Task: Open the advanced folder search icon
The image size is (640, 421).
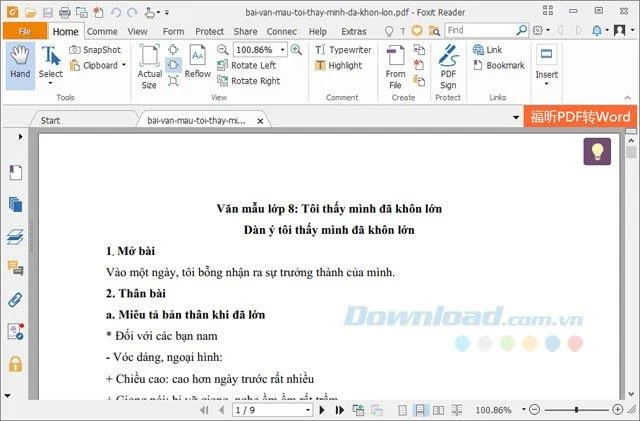Action: click(x=434, y=31)
